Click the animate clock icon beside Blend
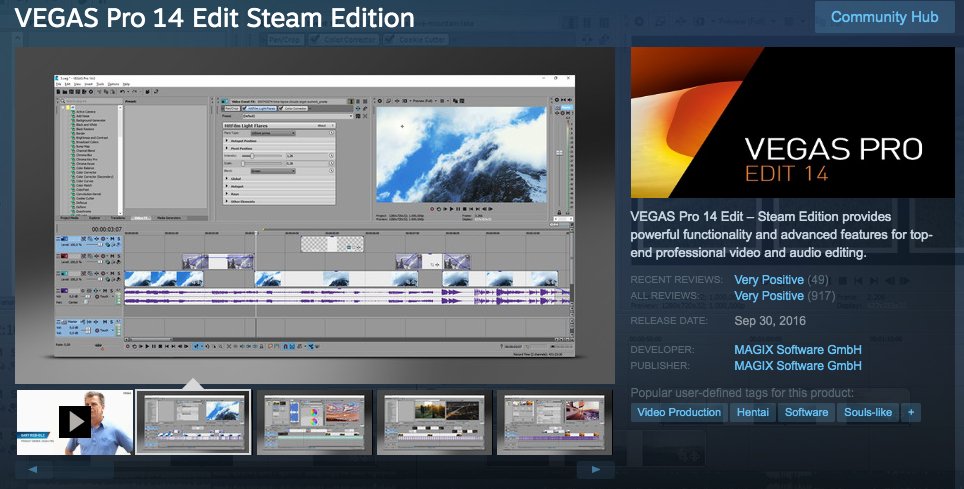Image resolution: width=964 pixels, height=489 pixels. [331, 170]
